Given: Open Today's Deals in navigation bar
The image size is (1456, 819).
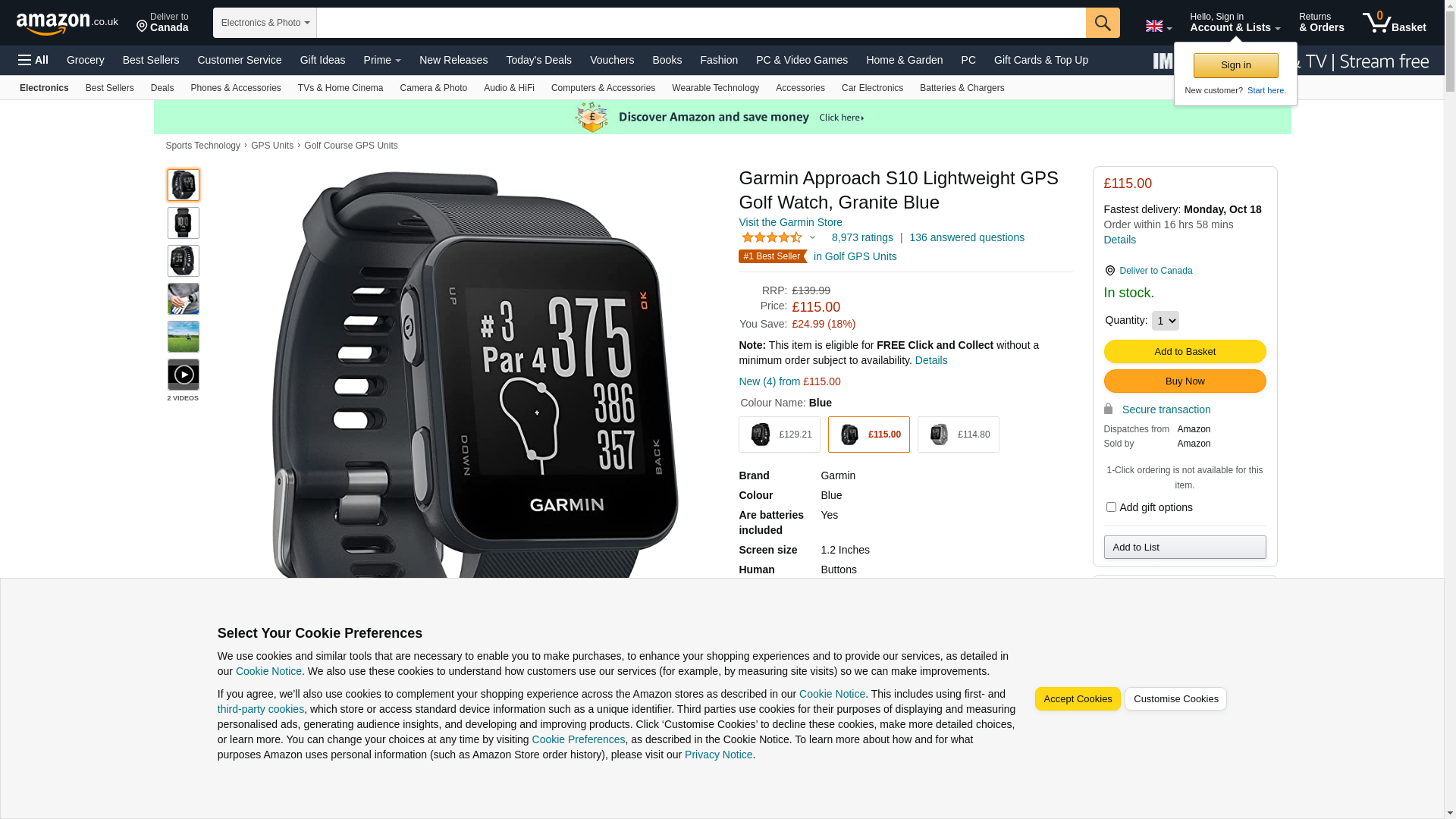Looking at the screenshot, I should pos(538,60).
